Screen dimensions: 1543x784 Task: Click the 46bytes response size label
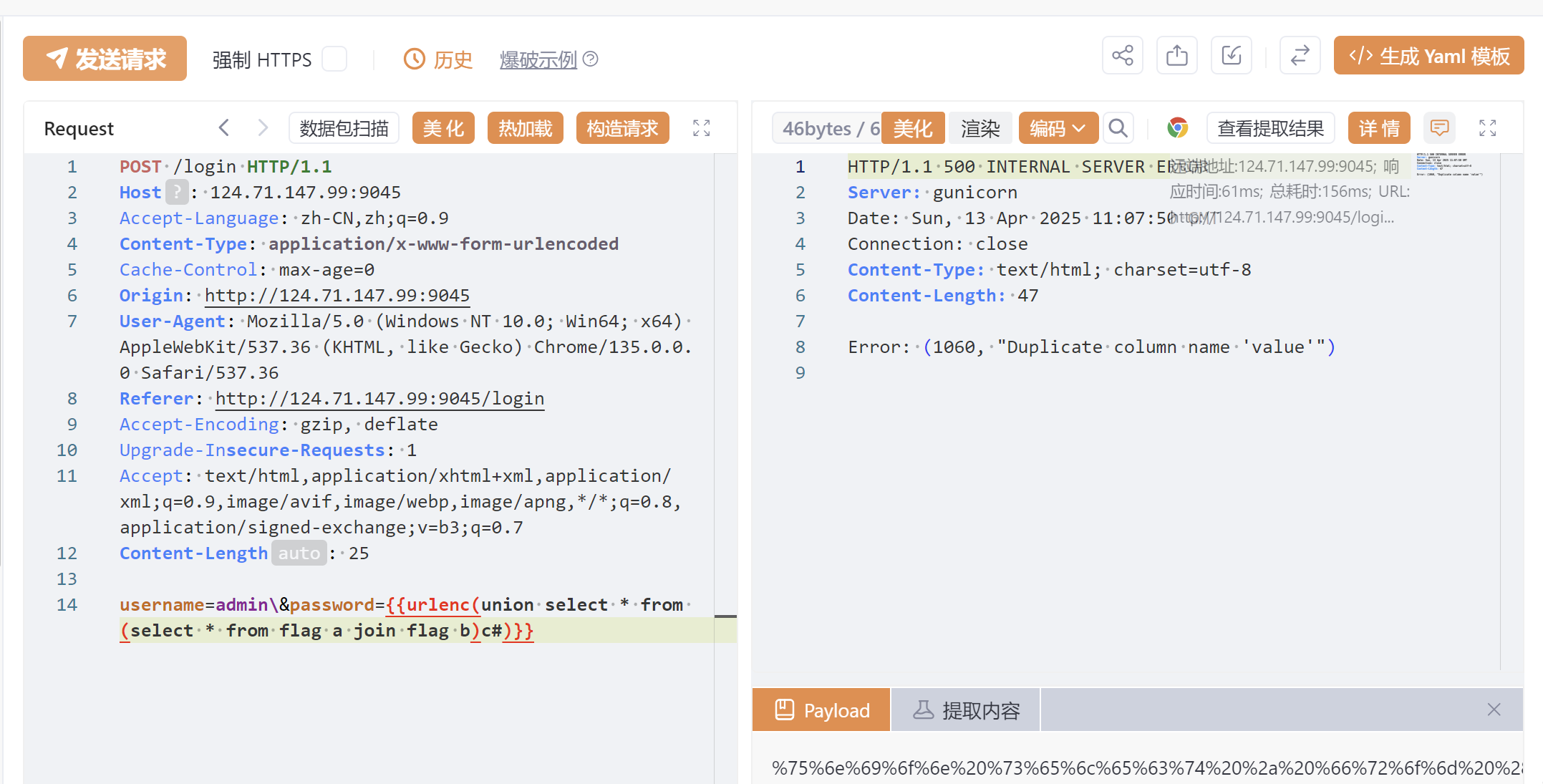[826, 128]
